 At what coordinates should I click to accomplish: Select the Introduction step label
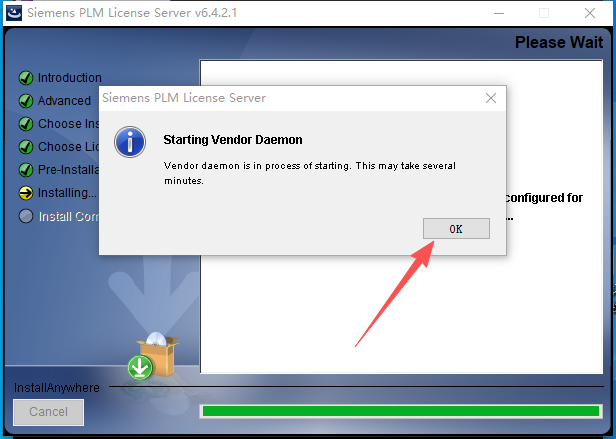tap(70, 78)
